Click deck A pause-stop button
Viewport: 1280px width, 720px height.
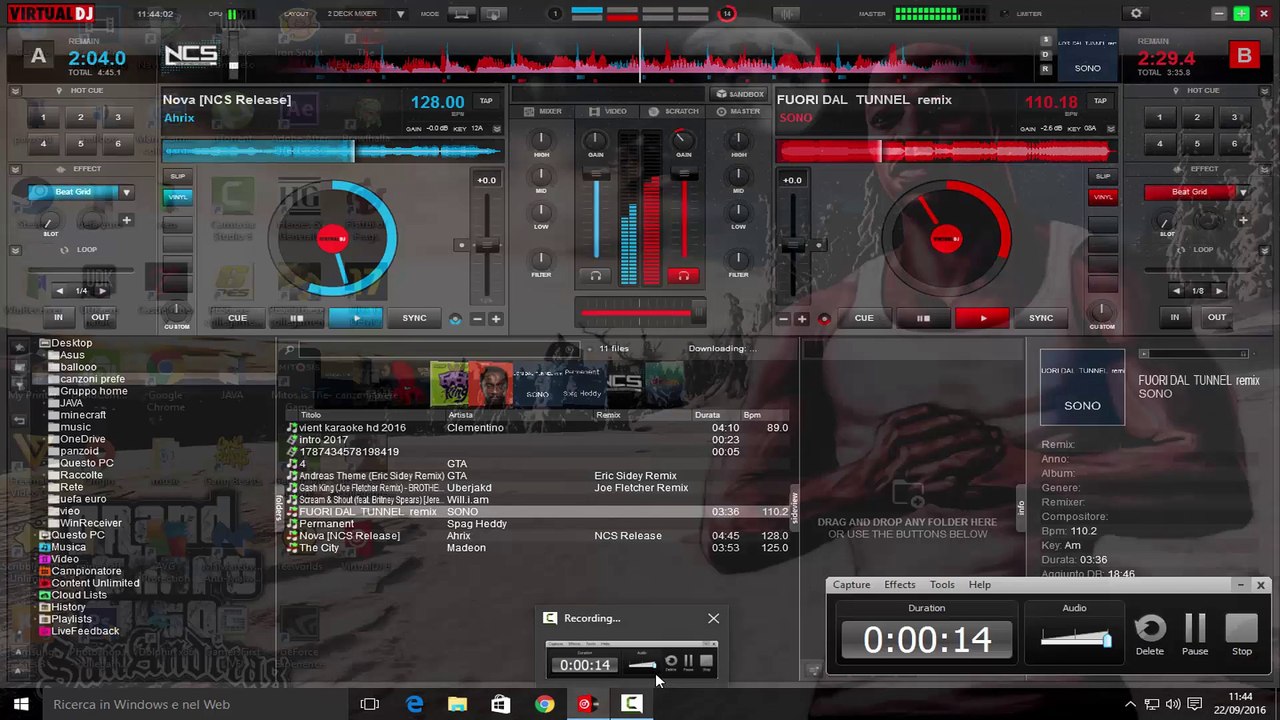click(296, 318)
